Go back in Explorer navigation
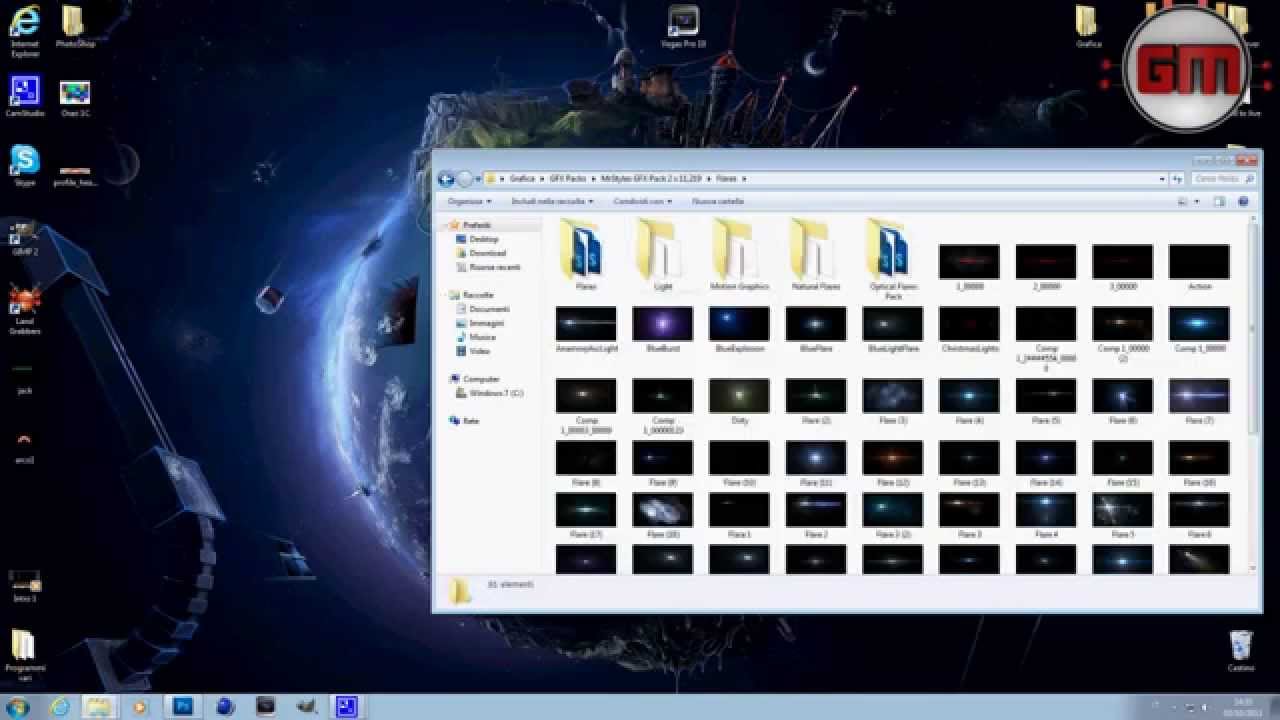 click(x=447, y=179)
